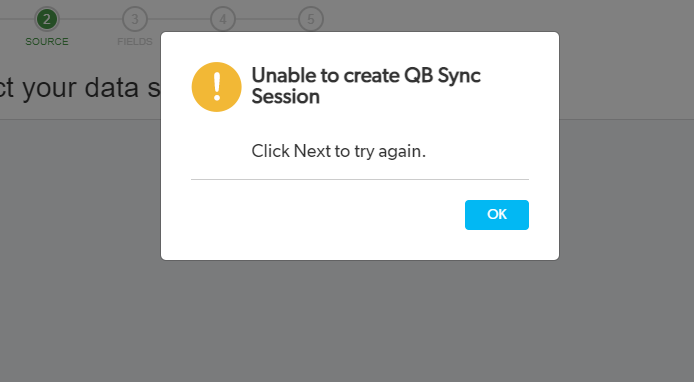Screen dimensions: 694x382
Task: Click progress line between steps 2 and 3
Action: [91, 19]
